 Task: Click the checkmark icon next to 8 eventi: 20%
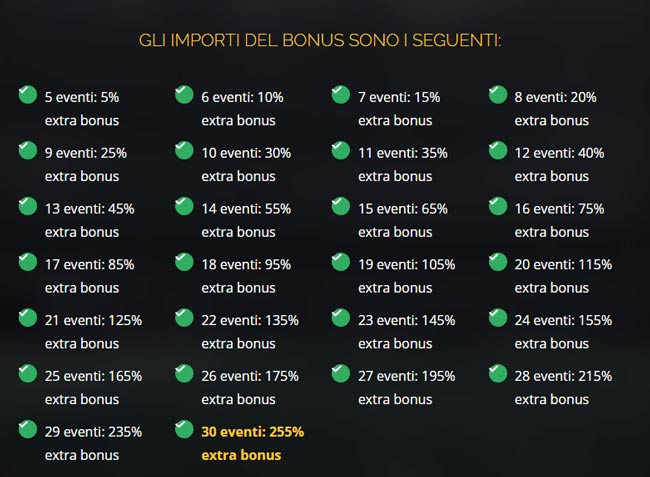pyautogui.click(x=497, y=95)
